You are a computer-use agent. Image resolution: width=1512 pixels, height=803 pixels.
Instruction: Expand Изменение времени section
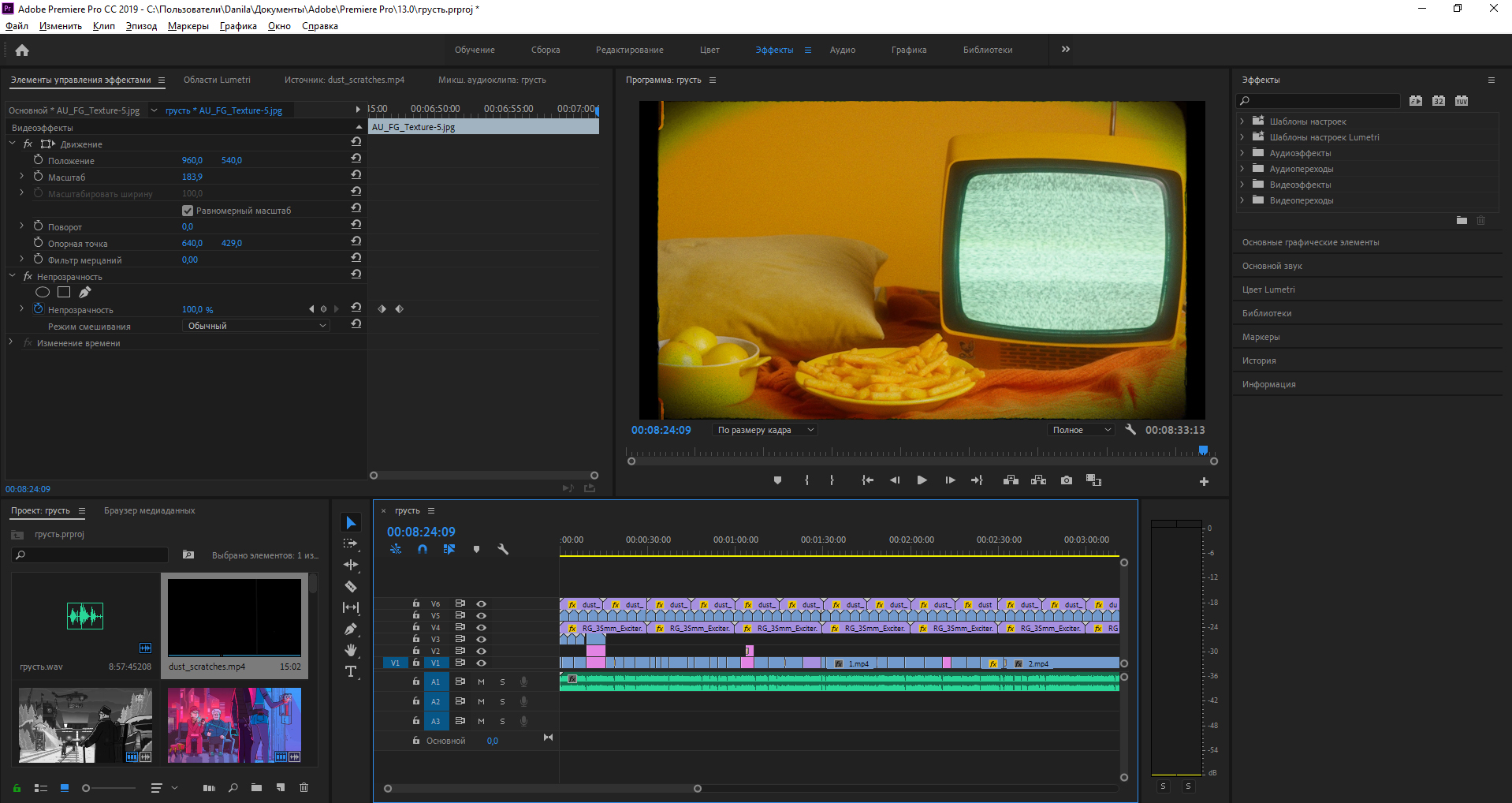[x=11, y=342]
